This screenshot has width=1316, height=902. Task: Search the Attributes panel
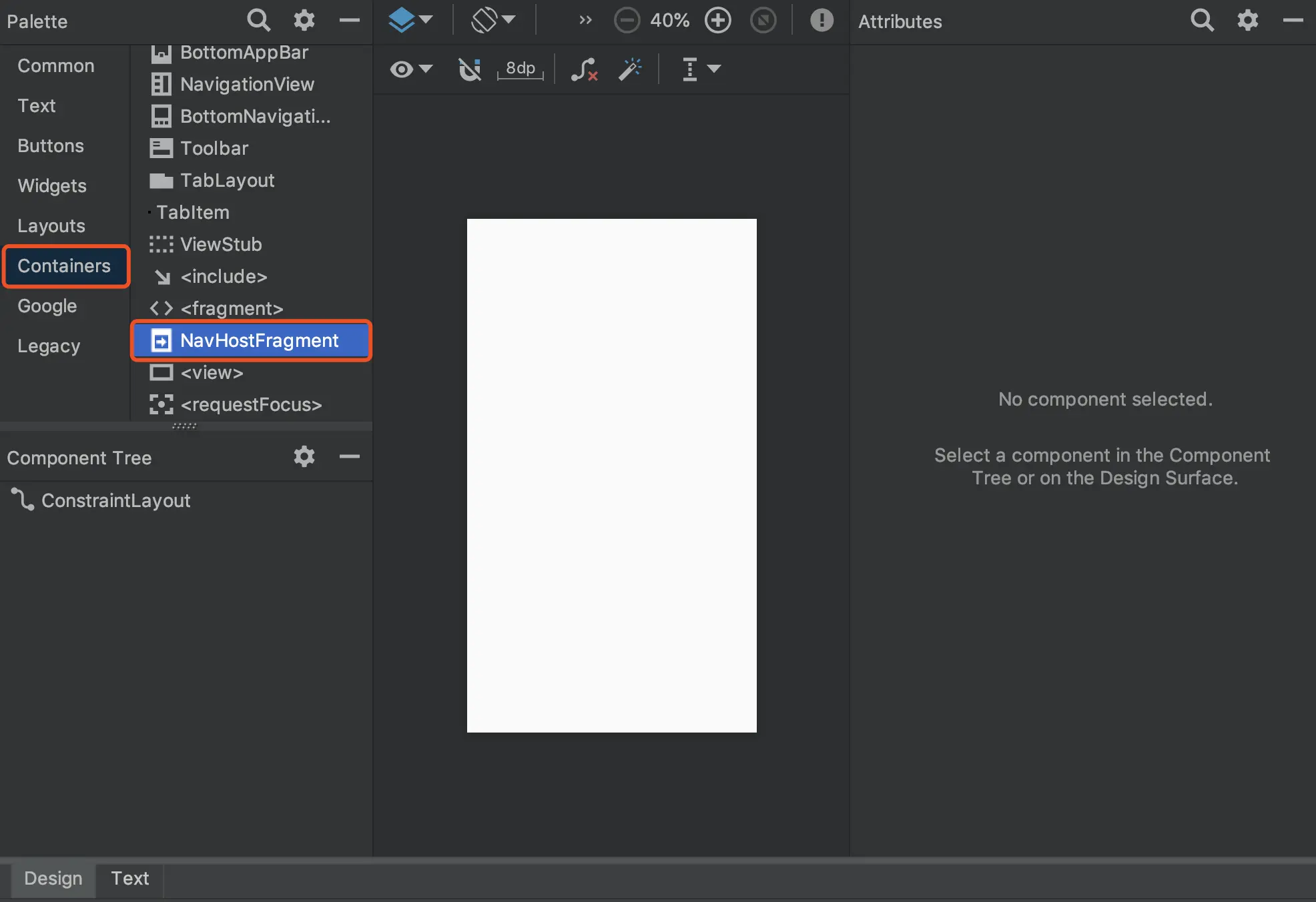(x=1202, y=21)
